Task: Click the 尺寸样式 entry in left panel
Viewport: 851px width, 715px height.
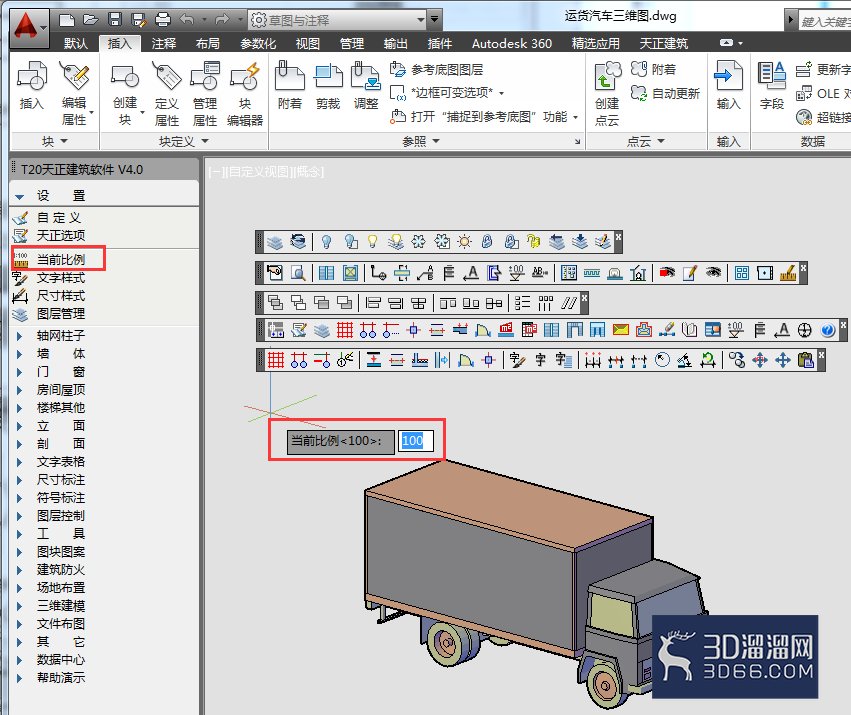Action: coord(60,295)
